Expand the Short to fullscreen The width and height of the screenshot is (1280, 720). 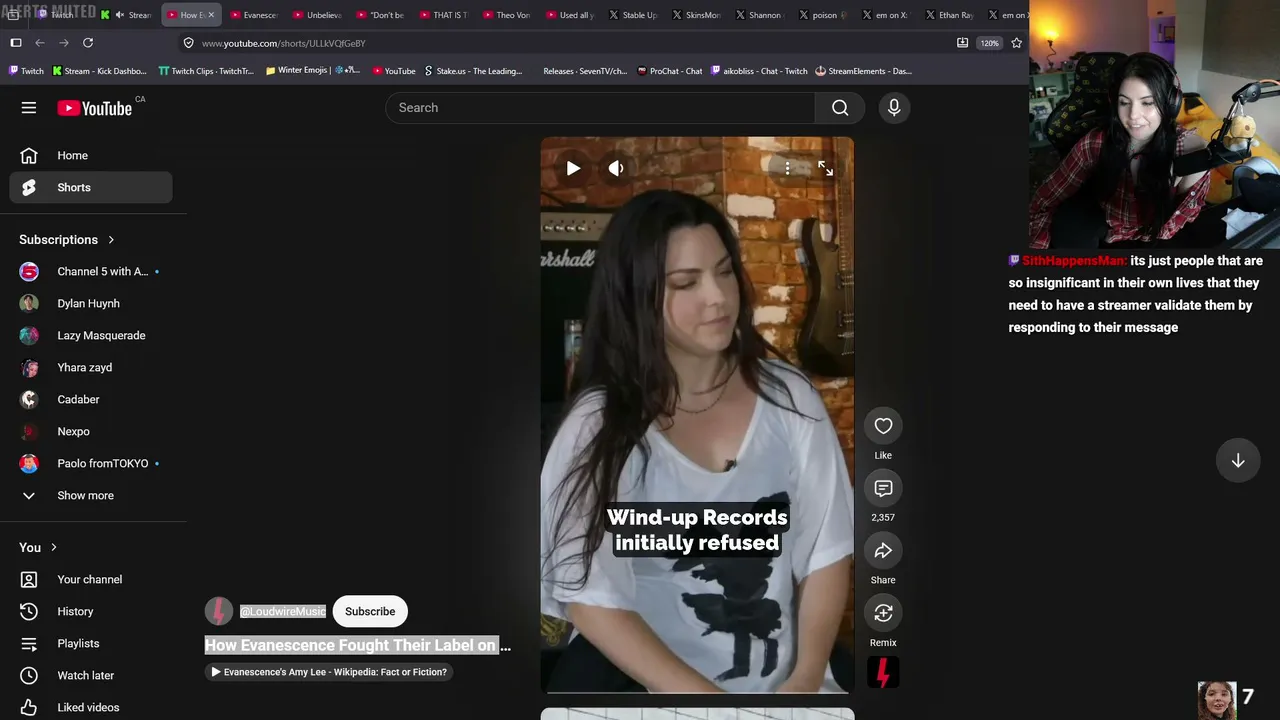coord(825,168)
